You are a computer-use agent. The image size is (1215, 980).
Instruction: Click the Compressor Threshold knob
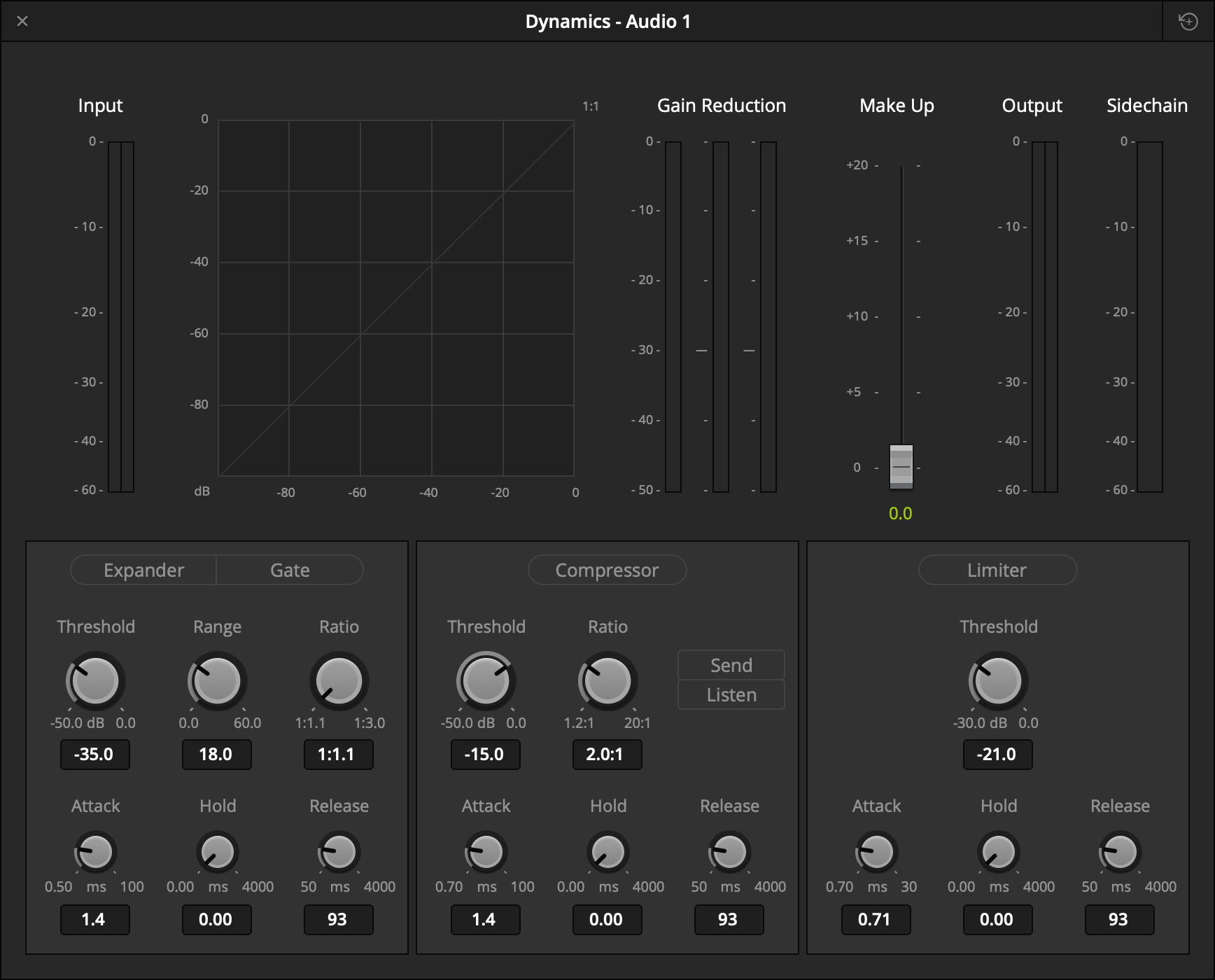click(x=486, y=680)
